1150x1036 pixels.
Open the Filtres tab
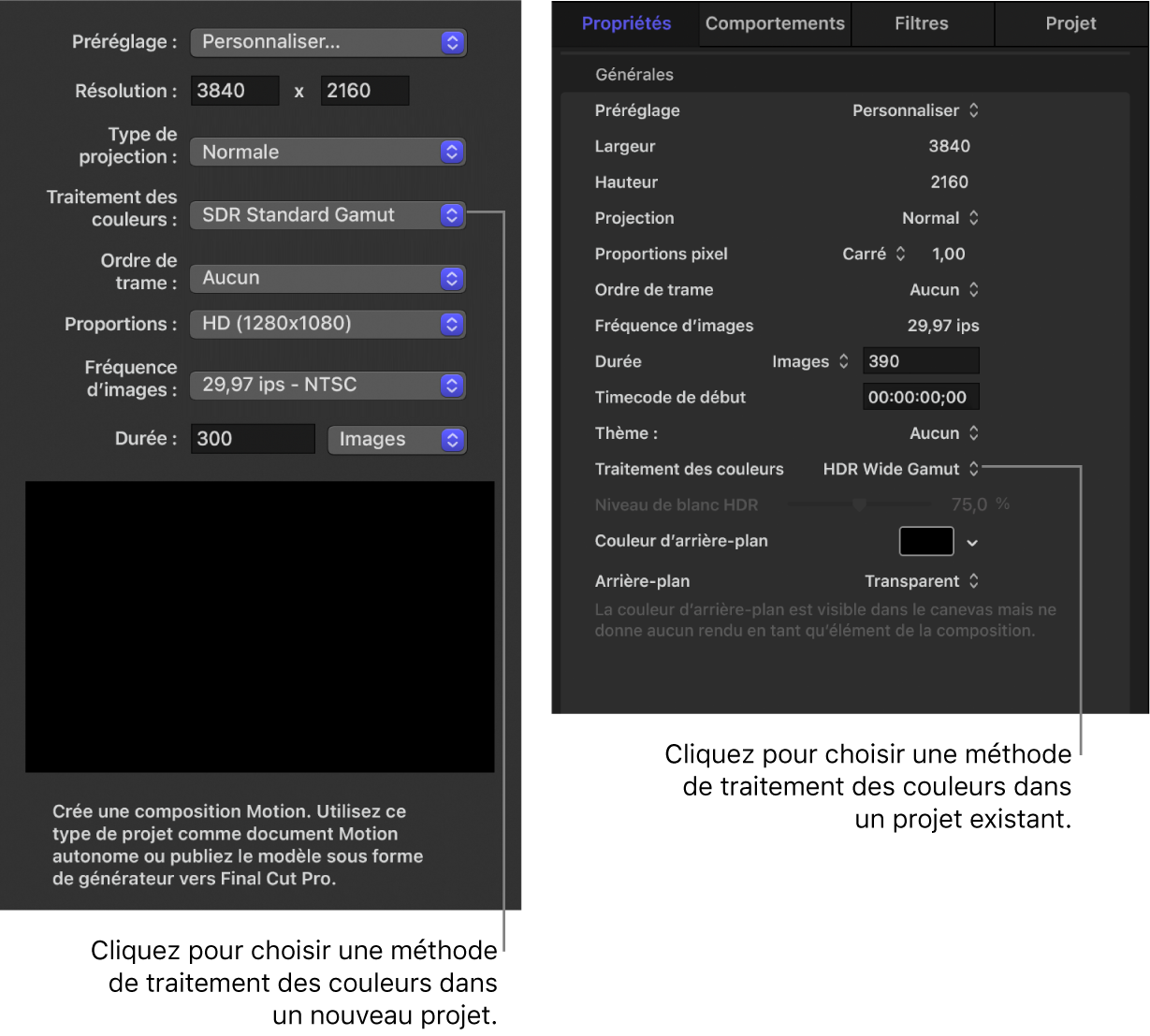coord(921,23)
